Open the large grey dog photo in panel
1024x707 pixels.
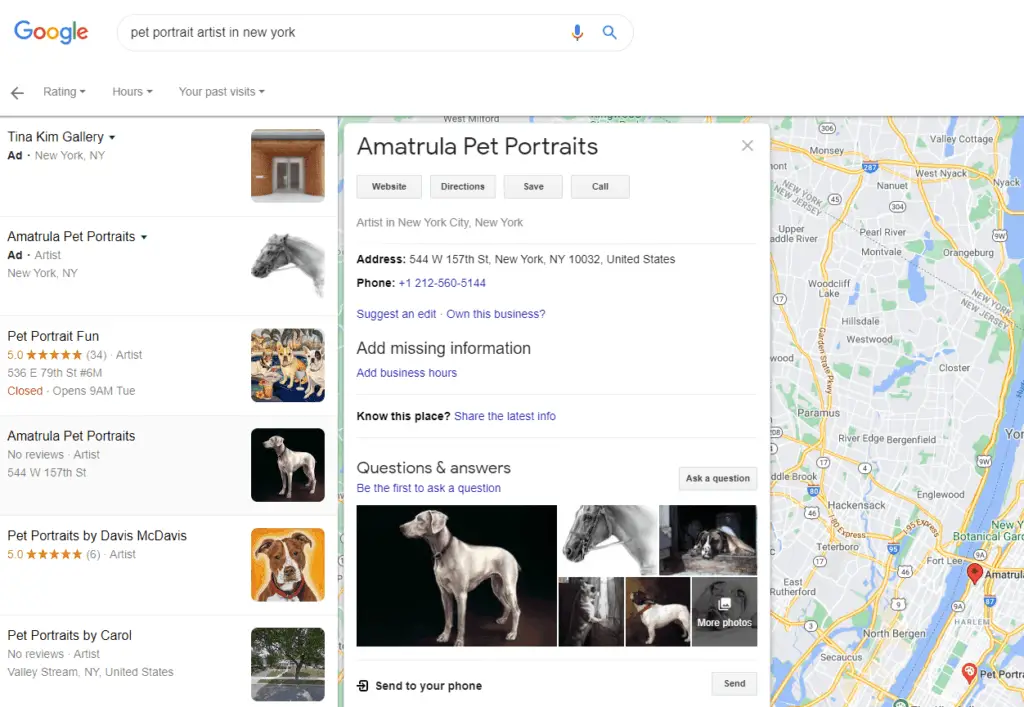click(456, 576)
